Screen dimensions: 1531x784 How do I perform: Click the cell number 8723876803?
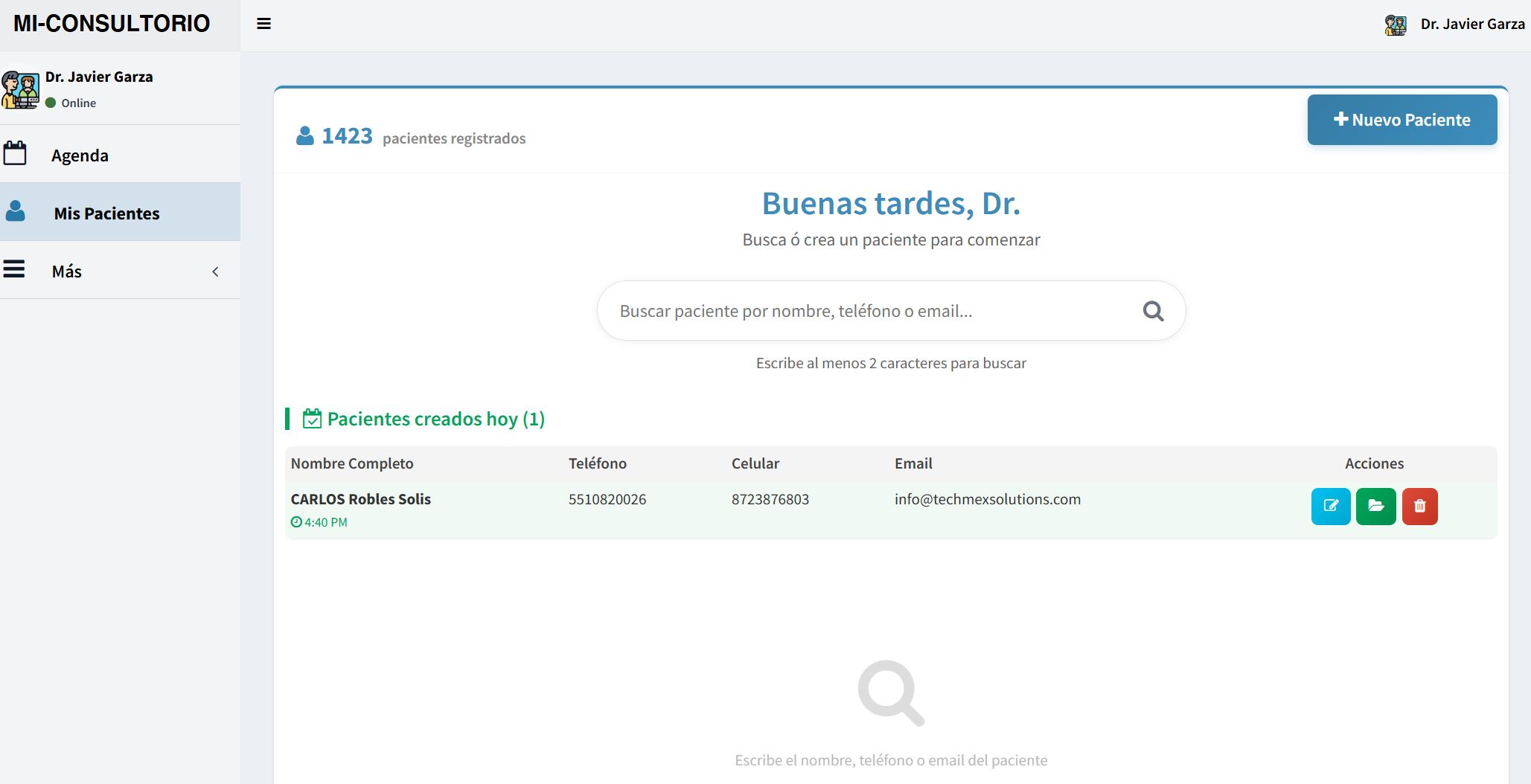pos(770,499)
